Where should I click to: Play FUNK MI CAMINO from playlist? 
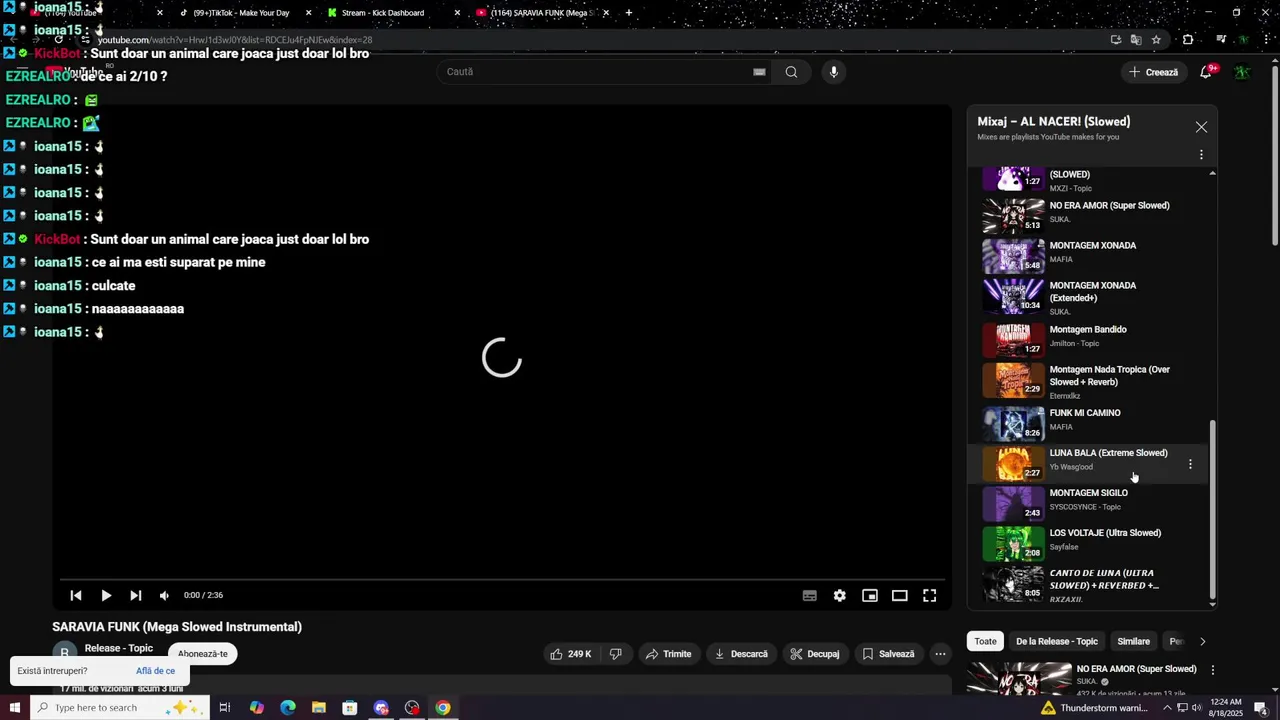tap(1090, 423)
